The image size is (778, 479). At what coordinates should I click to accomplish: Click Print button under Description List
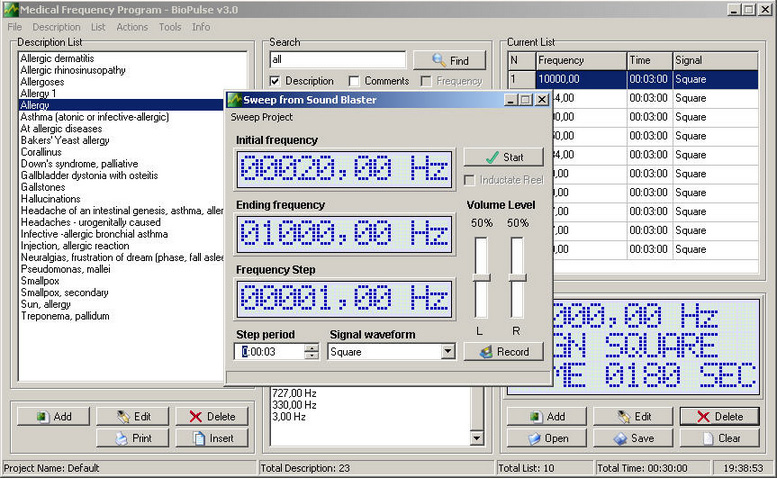(x=133, y=438)
